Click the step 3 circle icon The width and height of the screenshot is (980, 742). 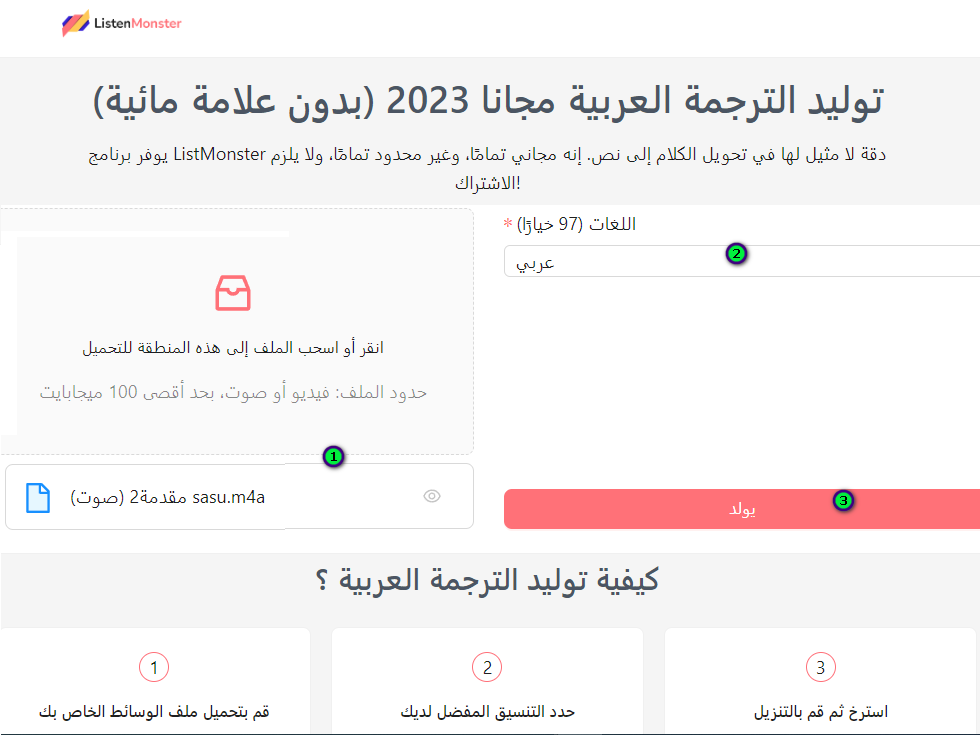[x=820, y=667]
